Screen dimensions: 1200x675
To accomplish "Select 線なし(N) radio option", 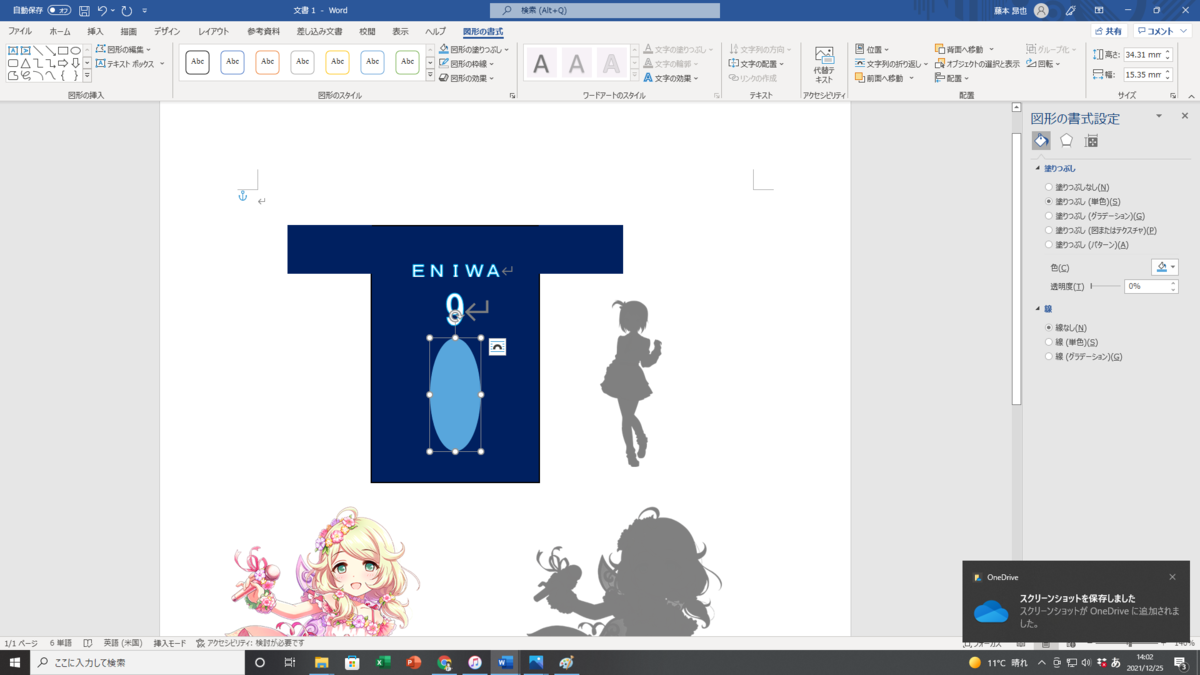I will pyautogui.click(x=1049, y=327).
